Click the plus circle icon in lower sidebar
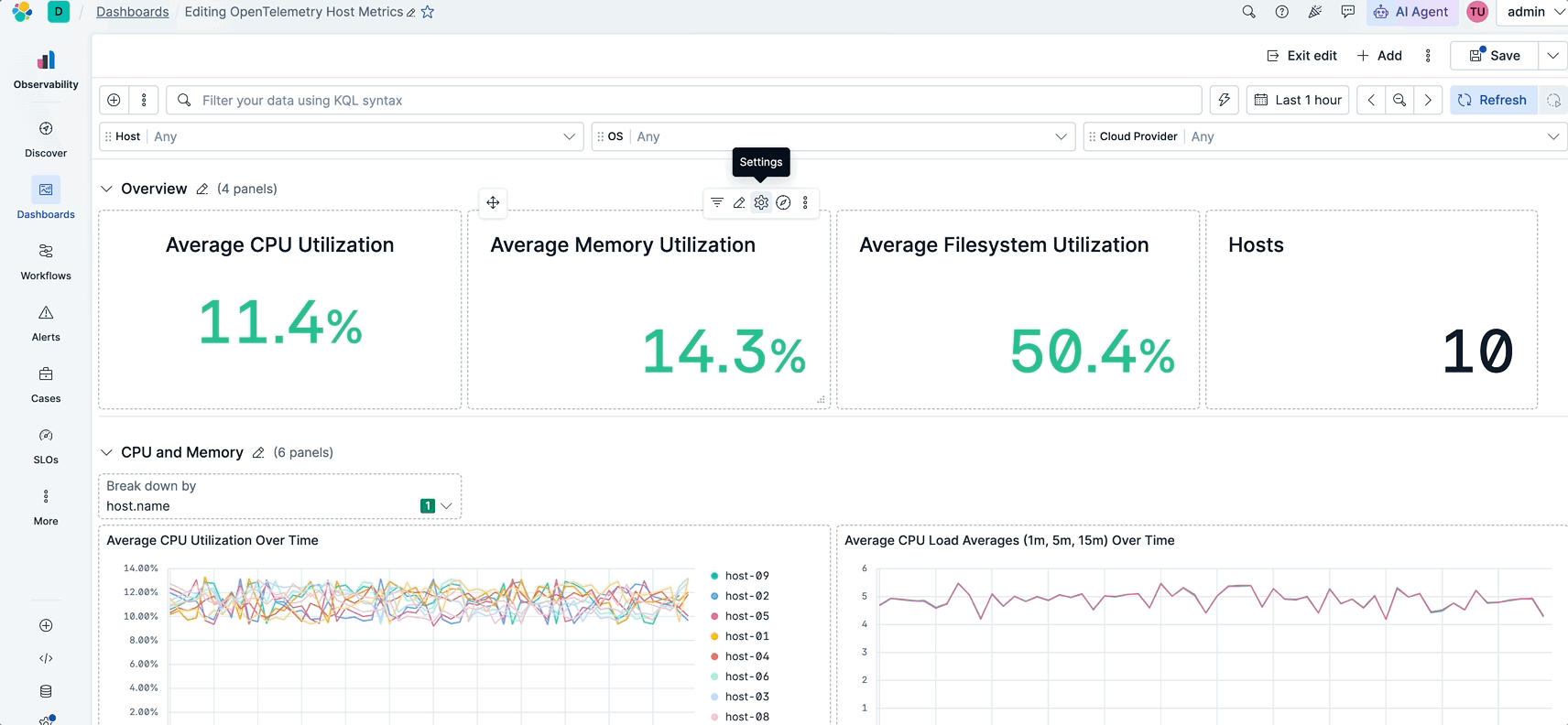The image size is (1568, 725). pos(46,625)
